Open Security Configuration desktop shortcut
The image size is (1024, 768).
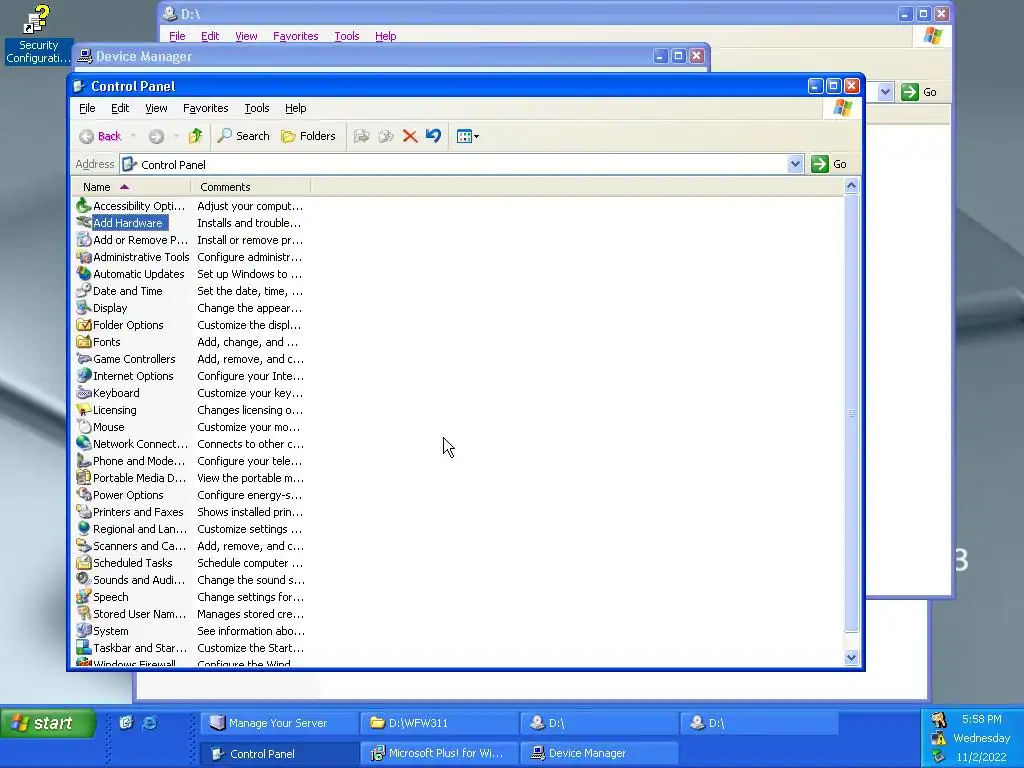[38, 34]
